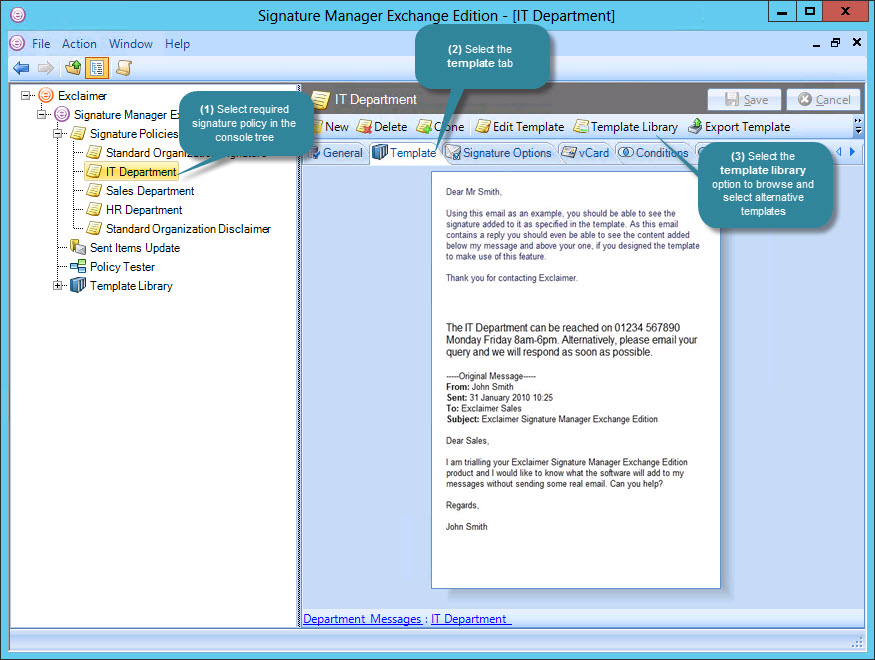Open the File menu

(x=41, y=44)
